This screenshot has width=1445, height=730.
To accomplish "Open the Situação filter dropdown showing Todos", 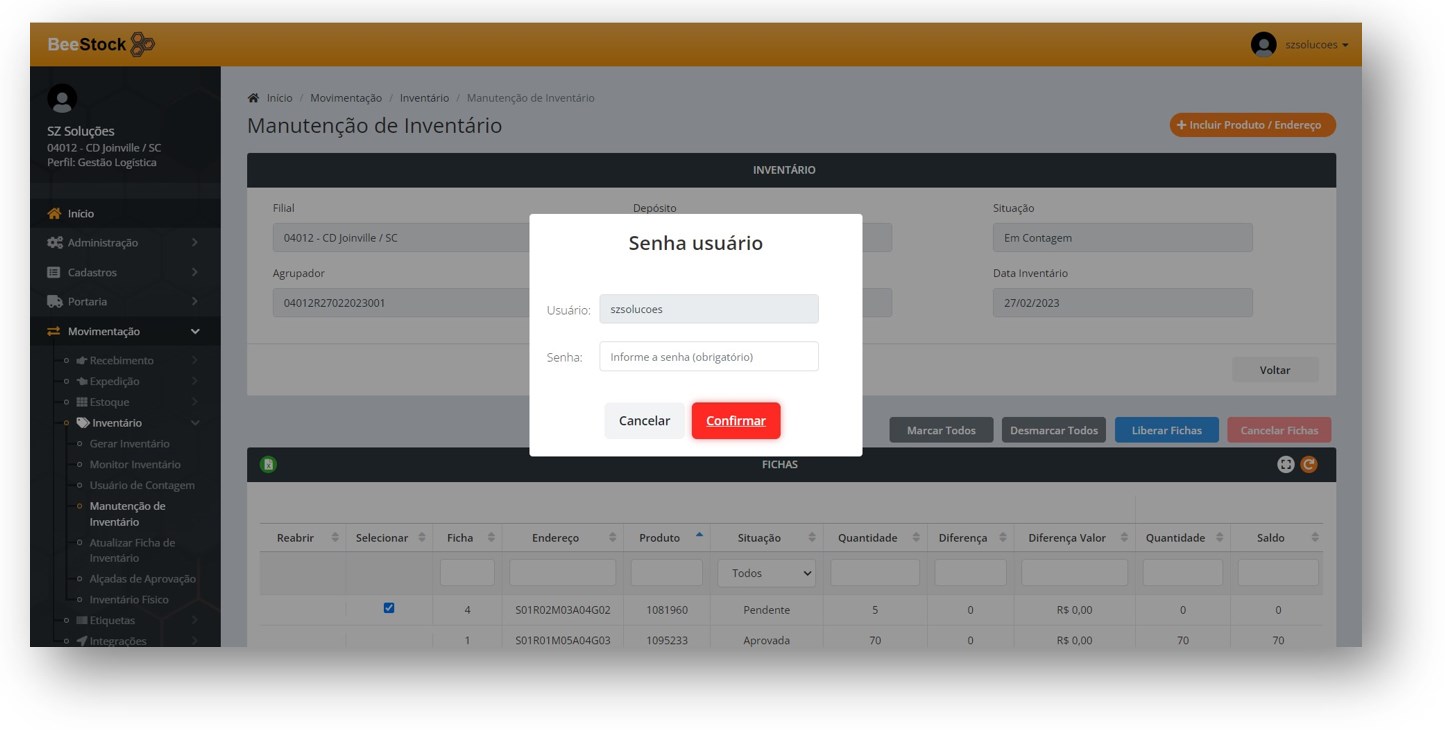I will pos(766,573).
